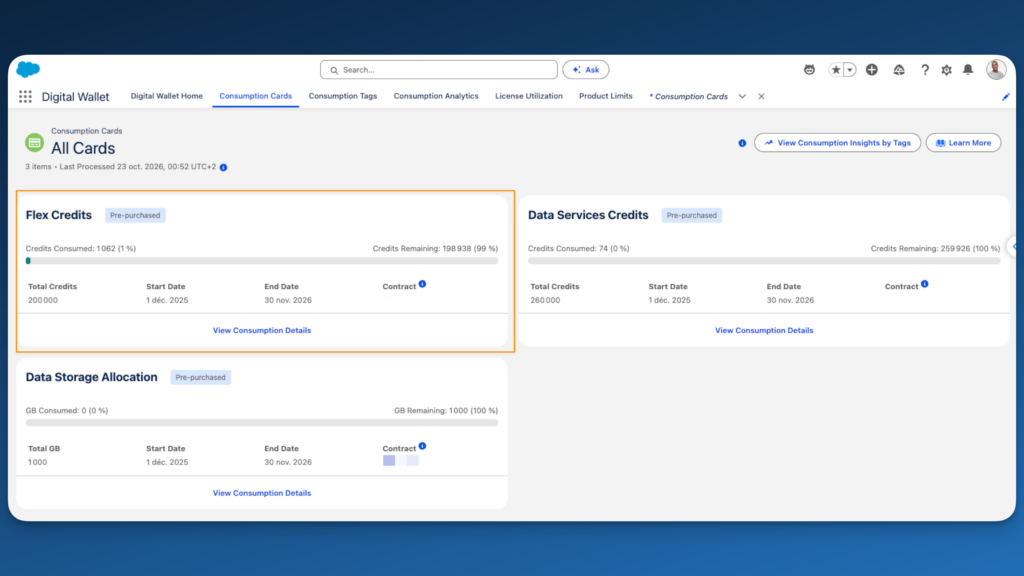Open View Consumption Details for Flex Credits
The width and height of the screenshot is (1024, 576).
pos(262,330)
